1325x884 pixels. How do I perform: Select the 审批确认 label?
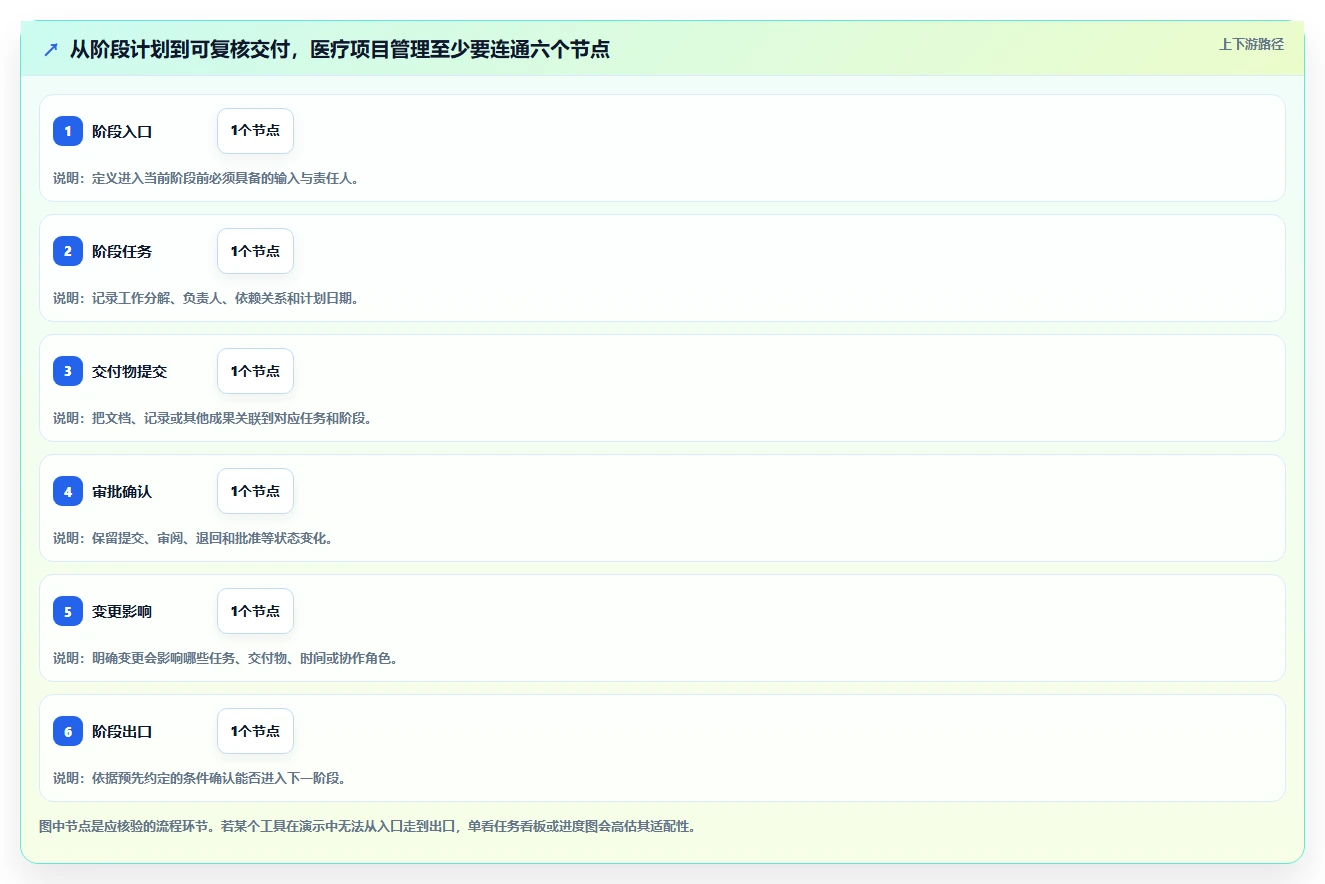(122, 491)
